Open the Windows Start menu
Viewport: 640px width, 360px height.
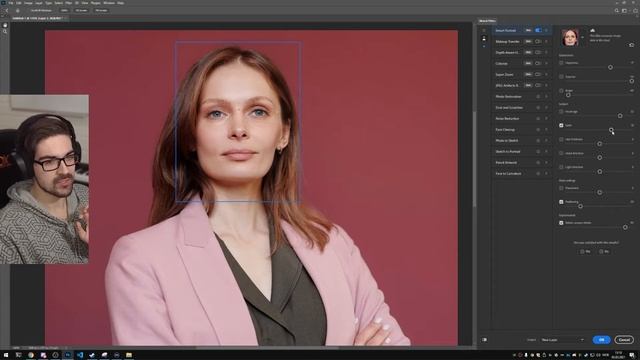(x=6, y=355)
